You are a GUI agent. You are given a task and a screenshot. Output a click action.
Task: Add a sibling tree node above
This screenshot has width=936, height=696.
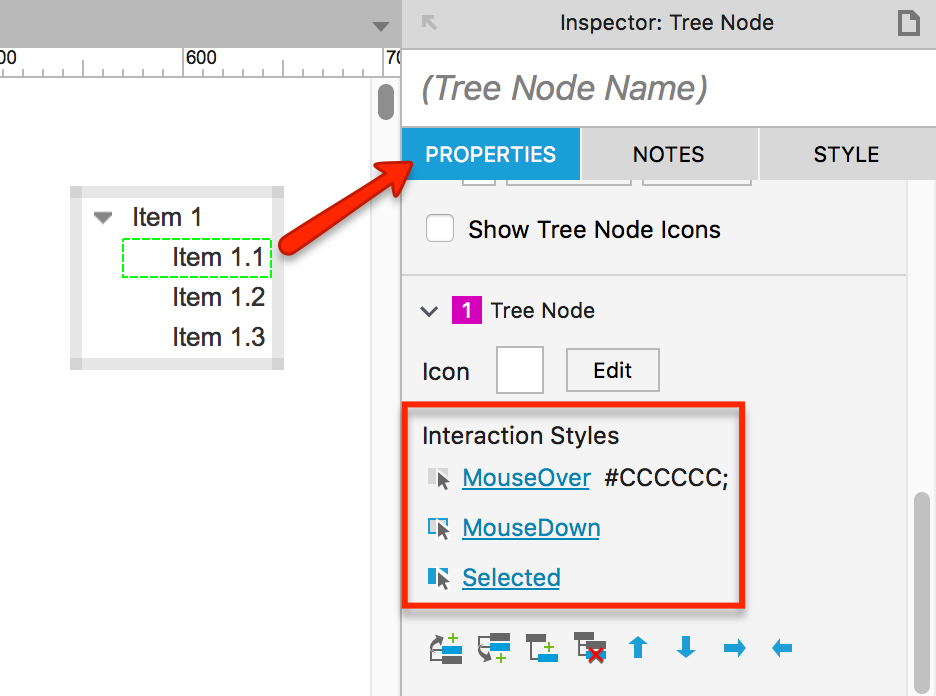click(x=446, y=648)
